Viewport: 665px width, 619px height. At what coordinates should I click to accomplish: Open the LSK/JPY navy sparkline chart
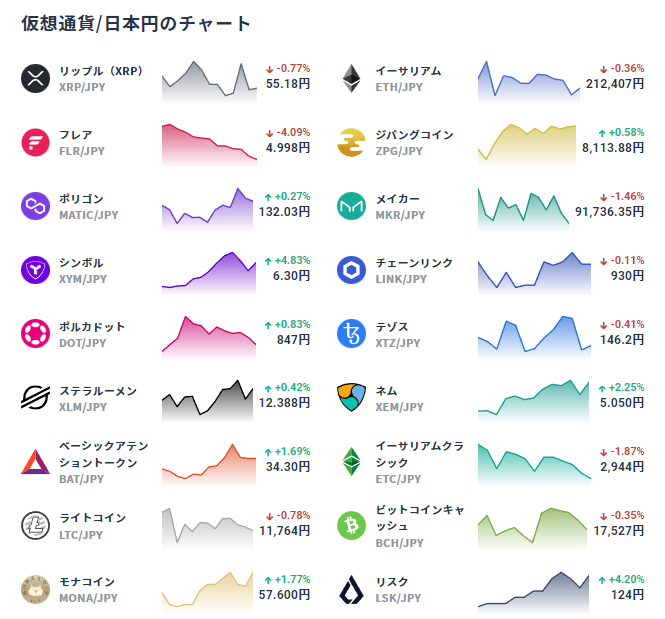534,593
